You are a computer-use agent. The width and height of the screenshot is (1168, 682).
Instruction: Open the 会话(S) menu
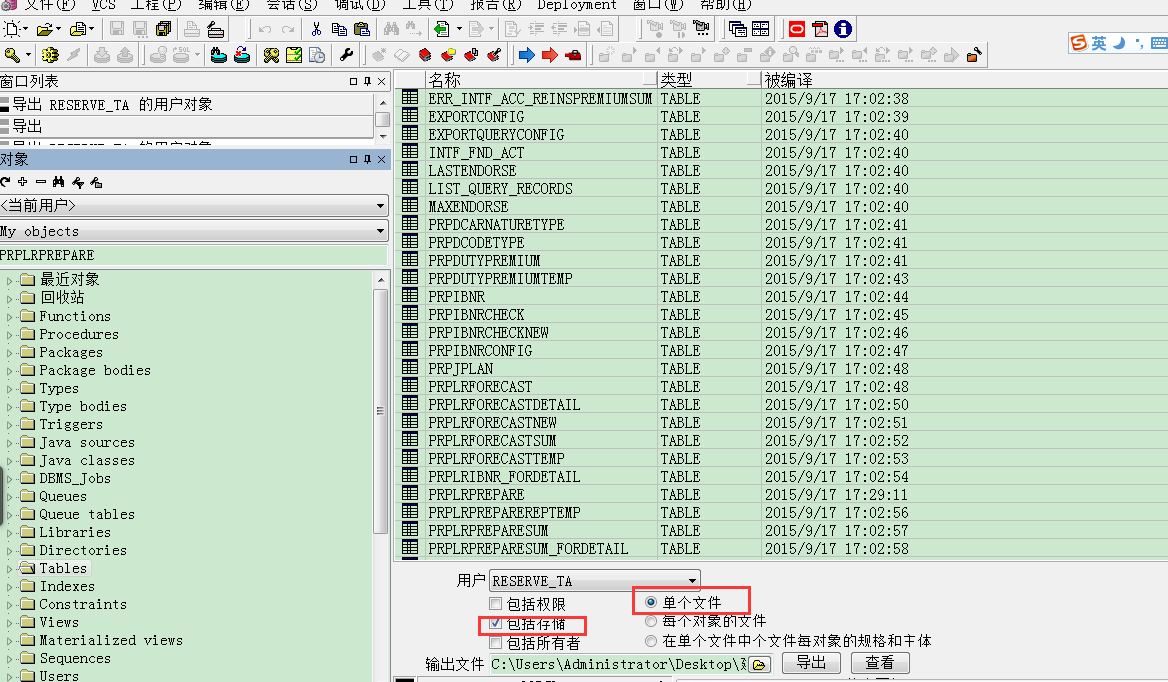point(292,5)
